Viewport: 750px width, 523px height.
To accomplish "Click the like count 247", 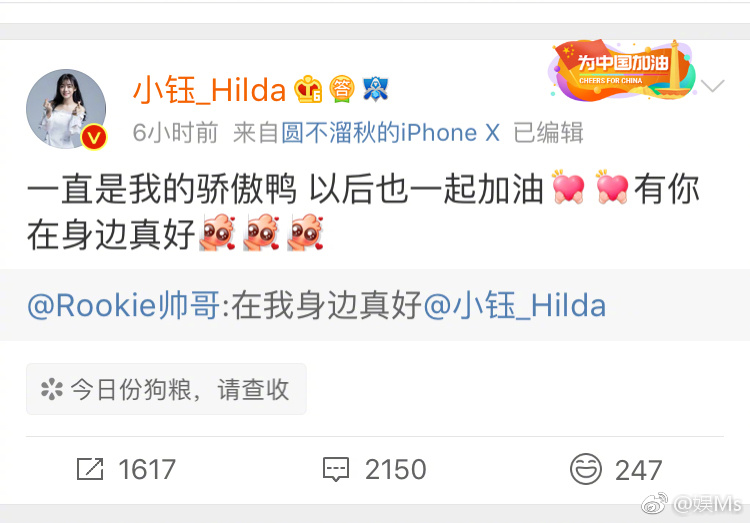I will (639, 470).
